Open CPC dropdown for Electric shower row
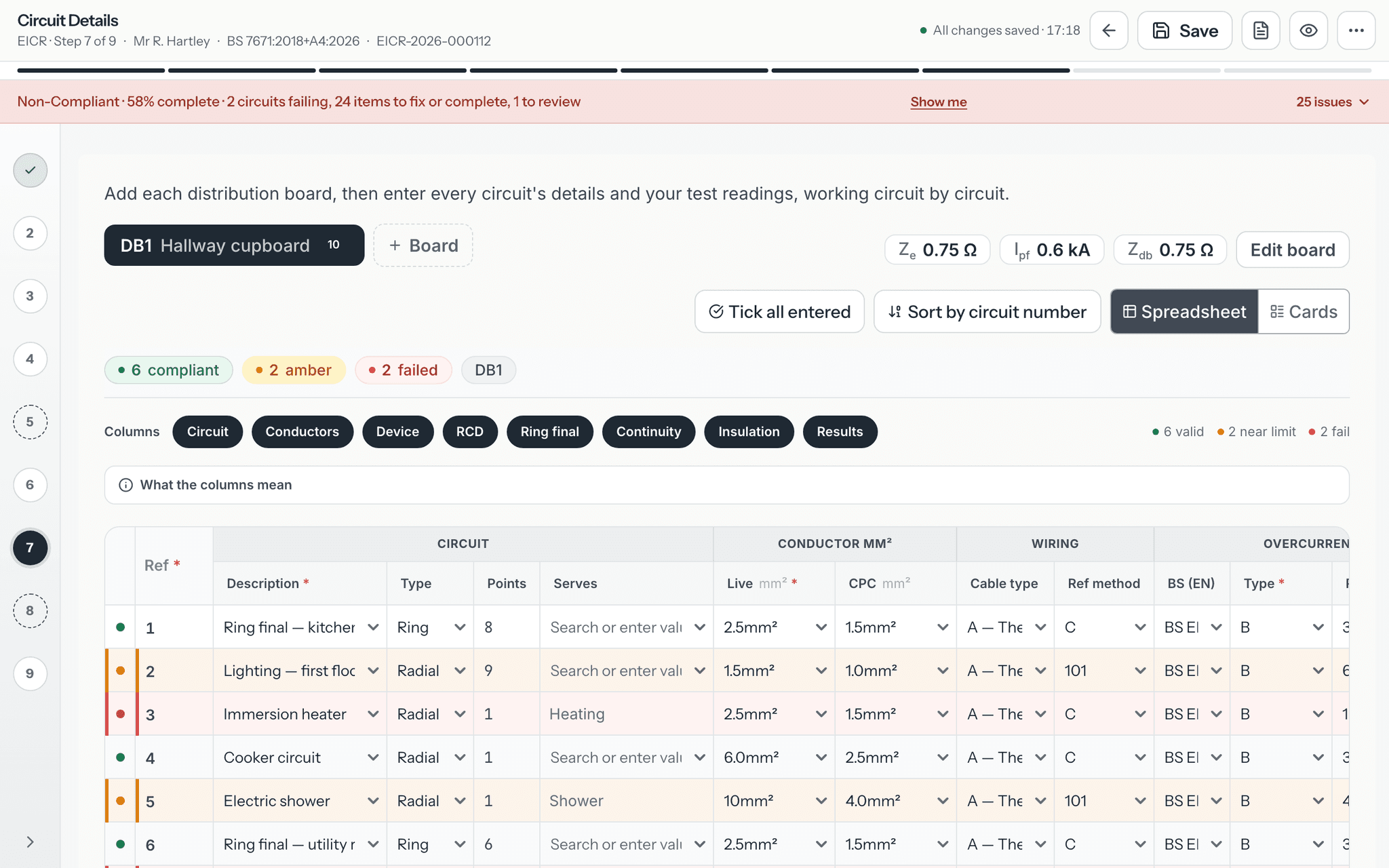The width and height of the screenshot is (1389, 868). click(x=895, y=801)
